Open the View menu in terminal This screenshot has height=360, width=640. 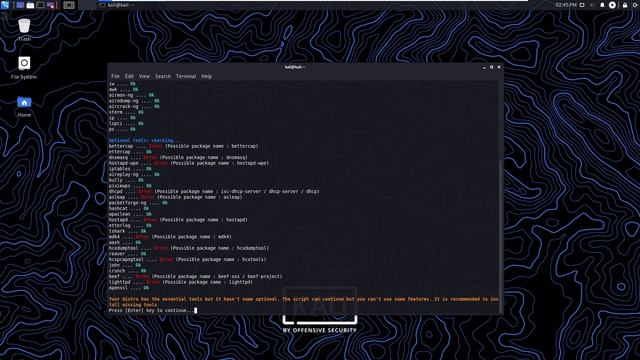[x=144, y=76]
